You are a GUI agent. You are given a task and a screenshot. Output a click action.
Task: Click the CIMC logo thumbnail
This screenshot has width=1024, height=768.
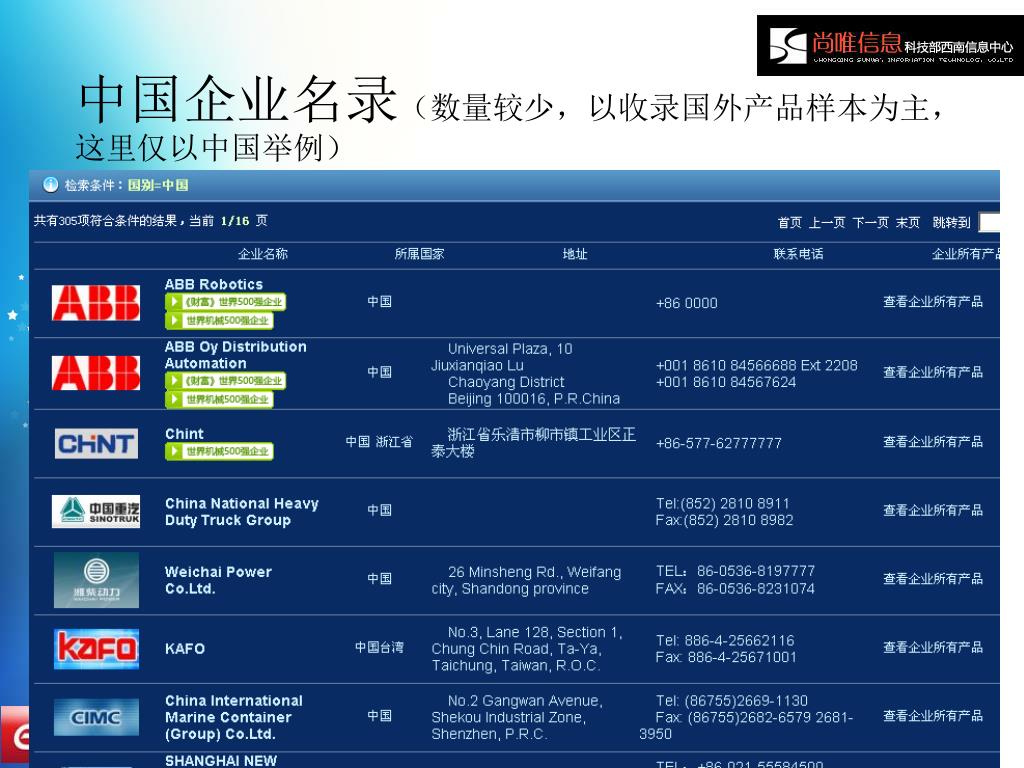coord(96,717)
